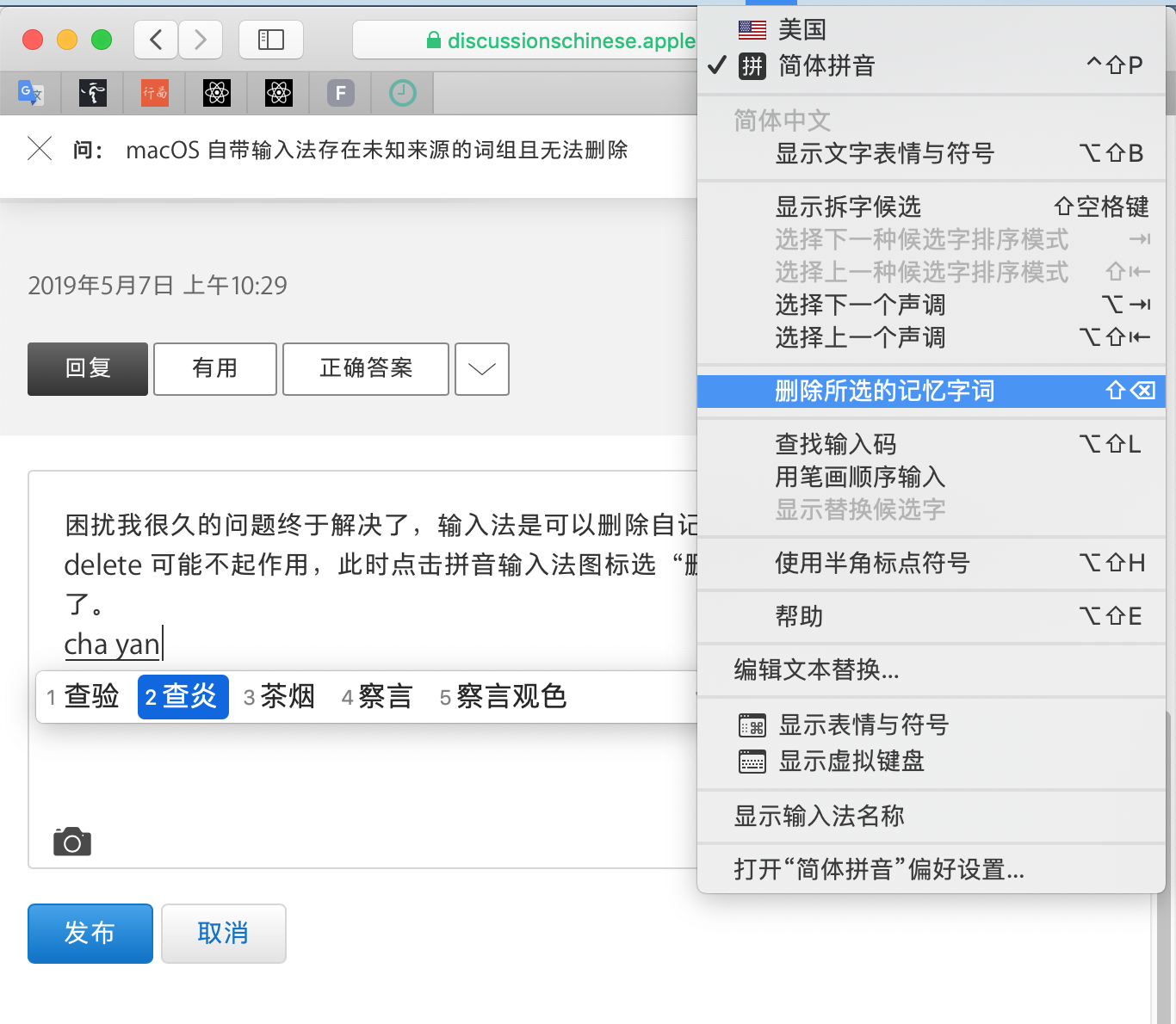
Task: Open 打开“简体拼音”偏好设置 from menu
Action: (878, 869)
